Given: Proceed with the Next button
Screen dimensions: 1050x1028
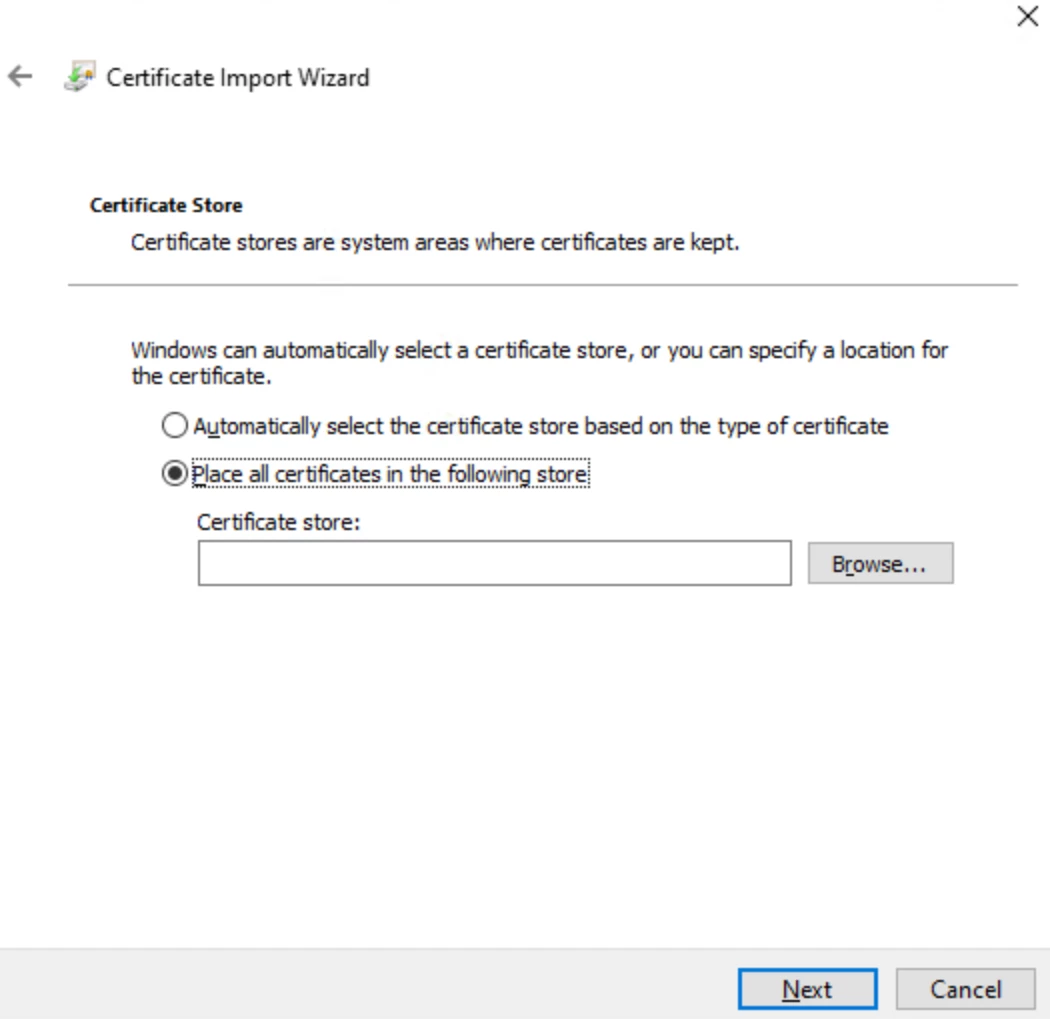Looking at the screenshot, I should 808,988.
